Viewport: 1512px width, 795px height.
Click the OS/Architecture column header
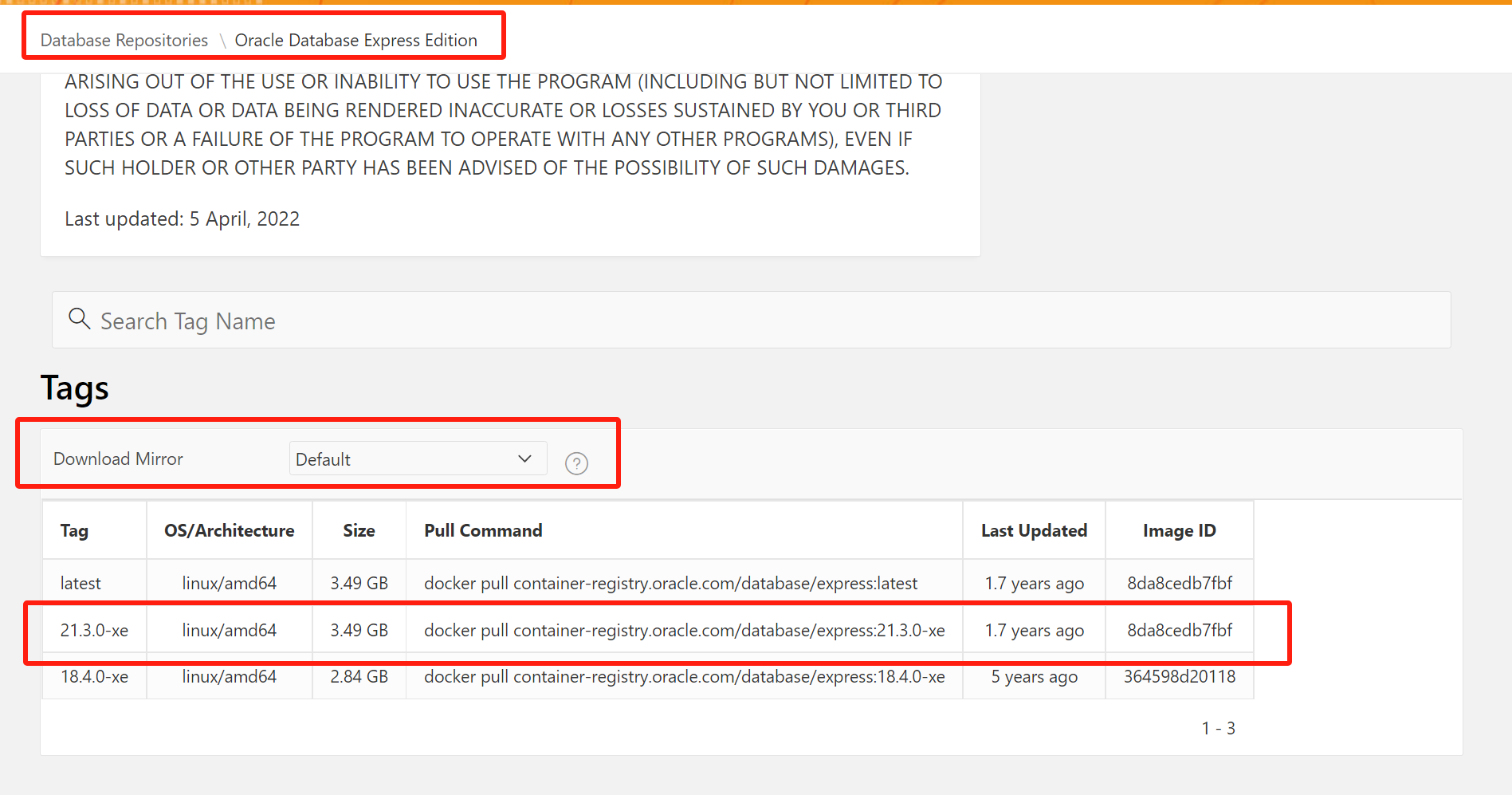tap(230, 531)
